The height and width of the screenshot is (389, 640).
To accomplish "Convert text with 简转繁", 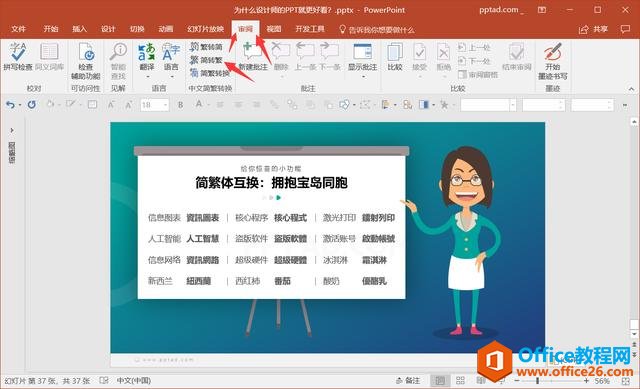I will coord(207,60).
